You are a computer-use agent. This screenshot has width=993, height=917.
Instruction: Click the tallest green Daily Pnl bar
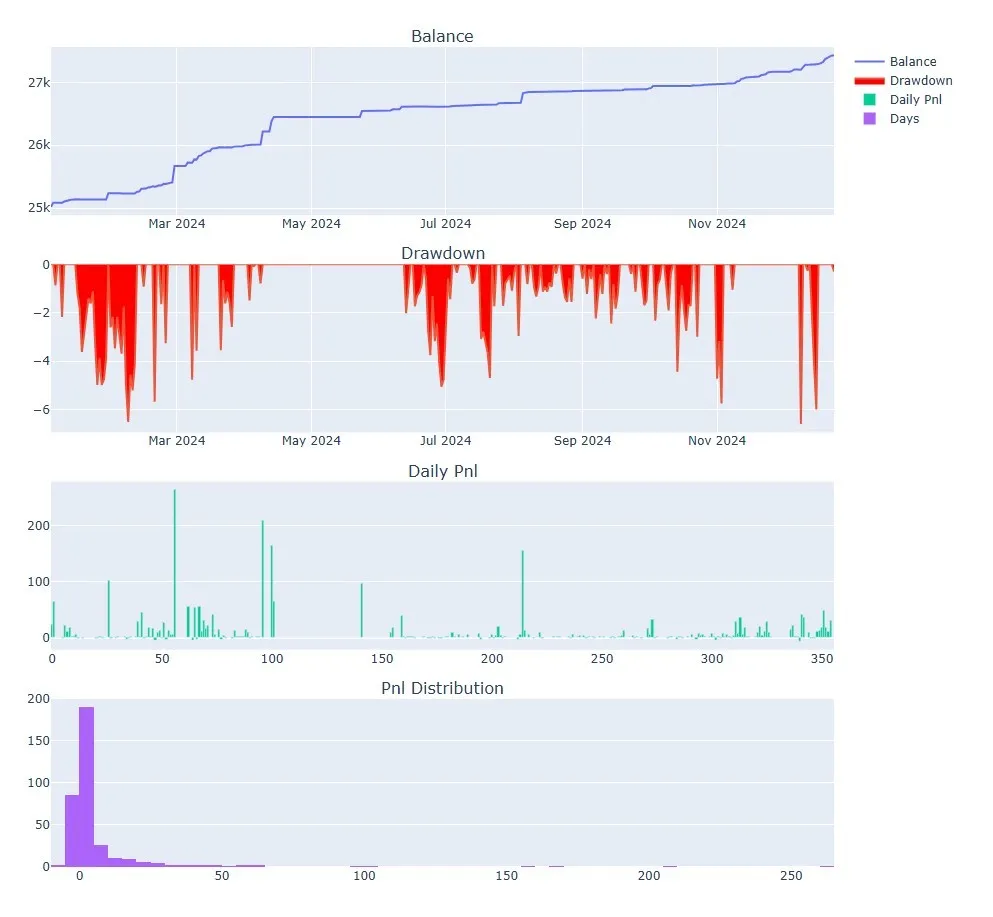175,564
